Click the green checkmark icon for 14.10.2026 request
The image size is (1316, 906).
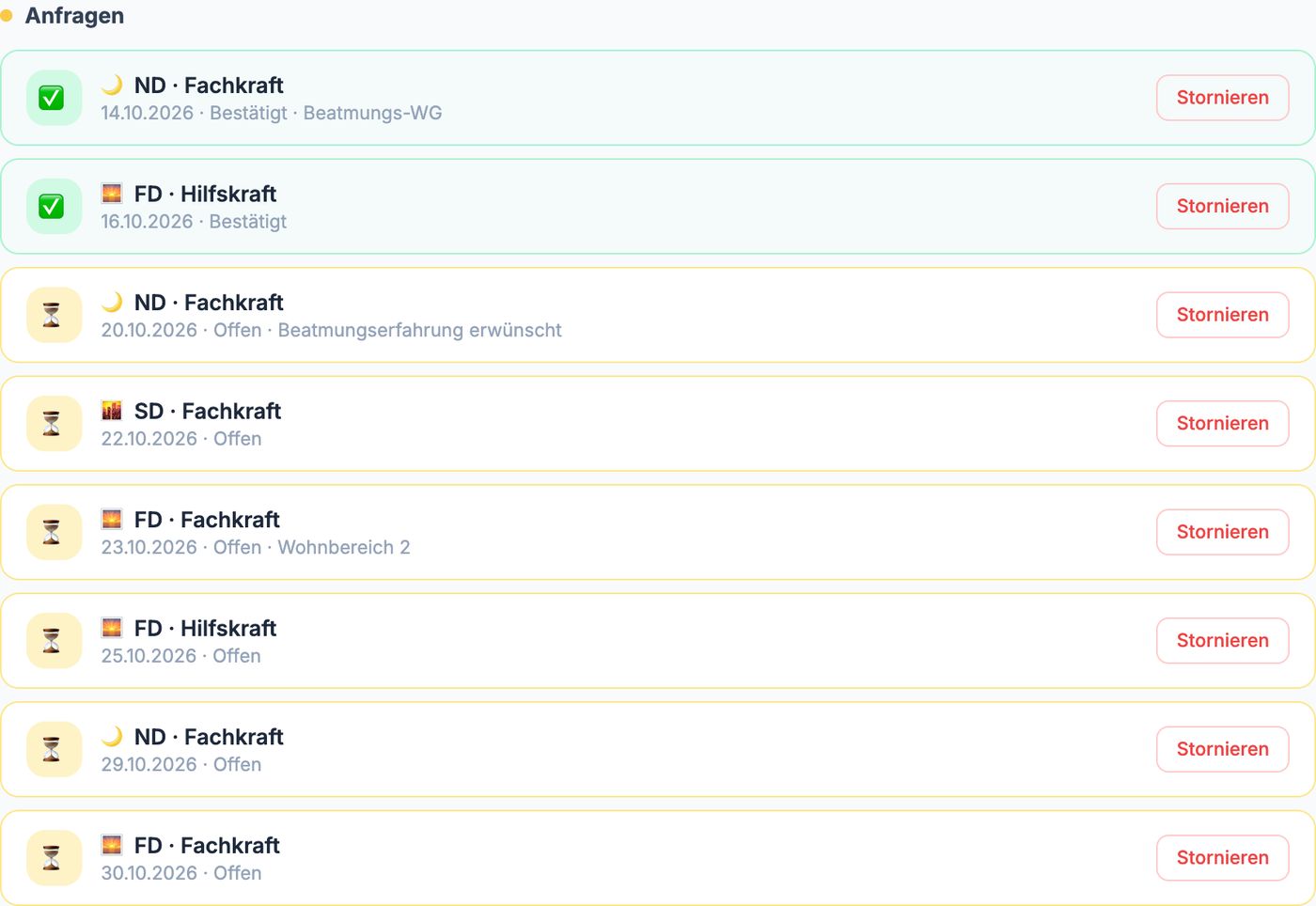pyautogui.click(x=52, y=98)
